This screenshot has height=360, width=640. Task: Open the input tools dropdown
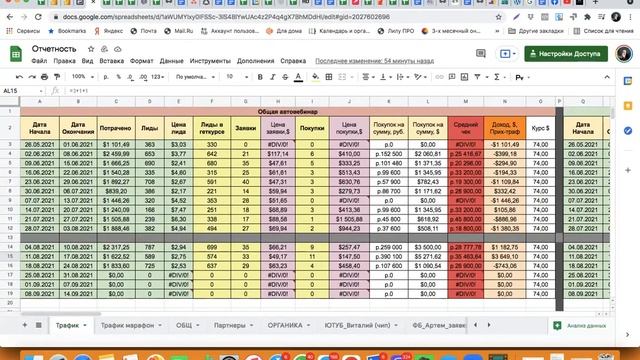pos(522,77)
